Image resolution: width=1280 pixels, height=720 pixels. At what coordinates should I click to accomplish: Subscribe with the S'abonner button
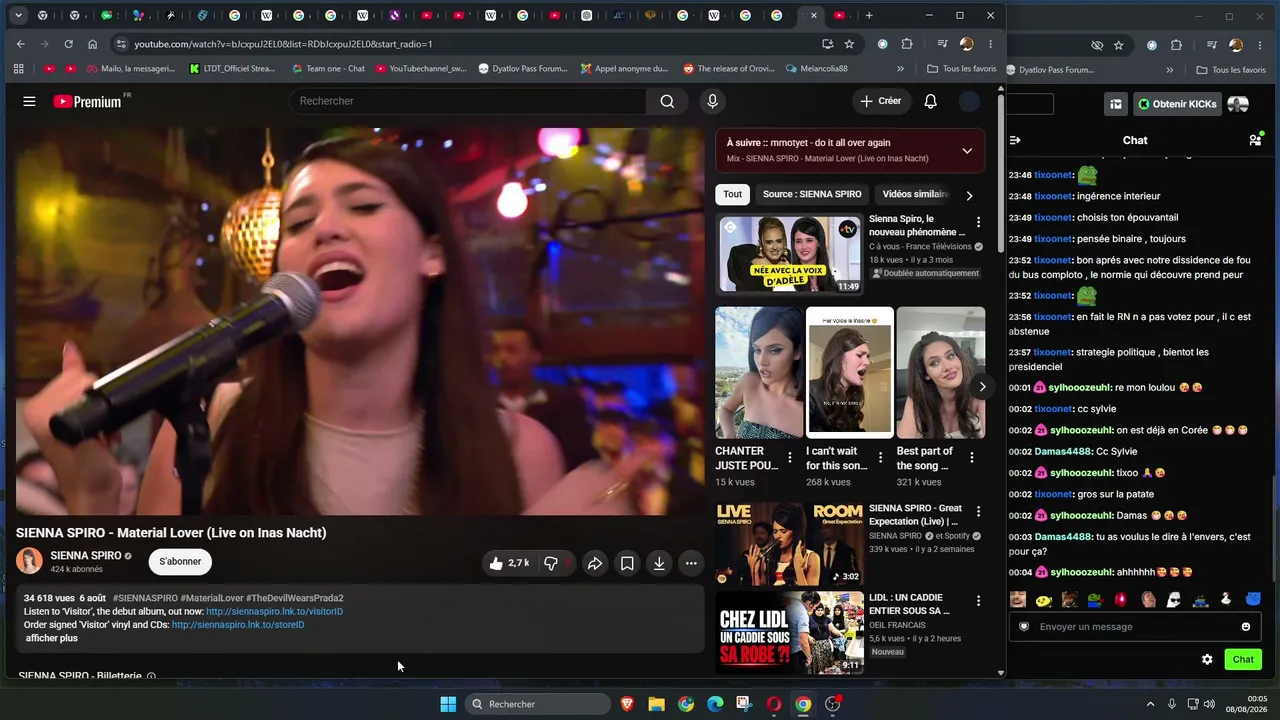pyautogui.click(x=180, y=562)
